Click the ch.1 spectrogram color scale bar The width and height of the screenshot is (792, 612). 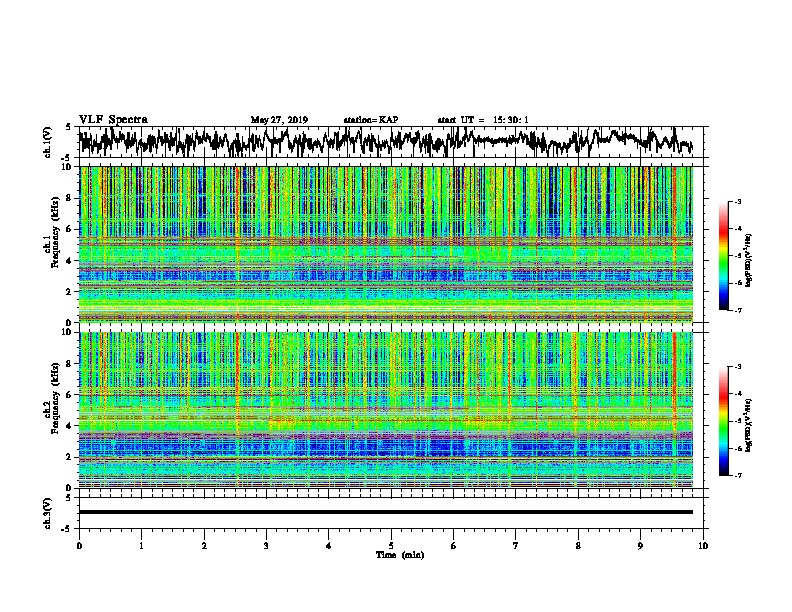723,256
